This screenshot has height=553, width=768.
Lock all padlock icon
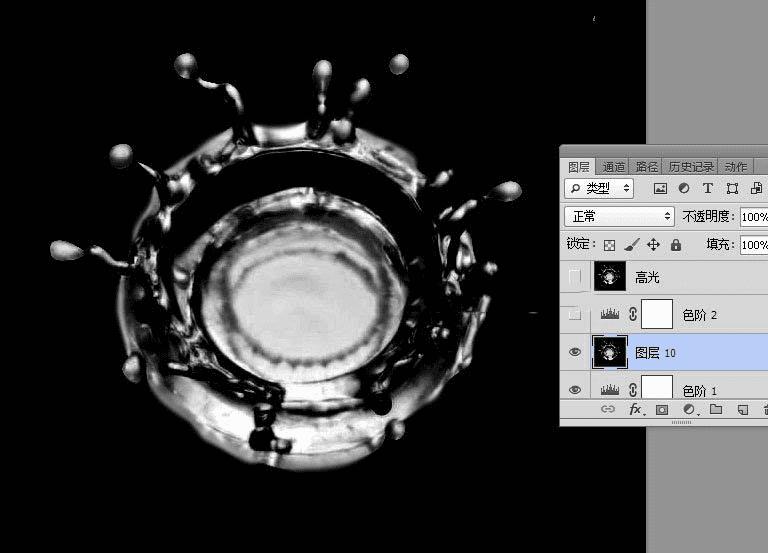[x=676, y=244]
